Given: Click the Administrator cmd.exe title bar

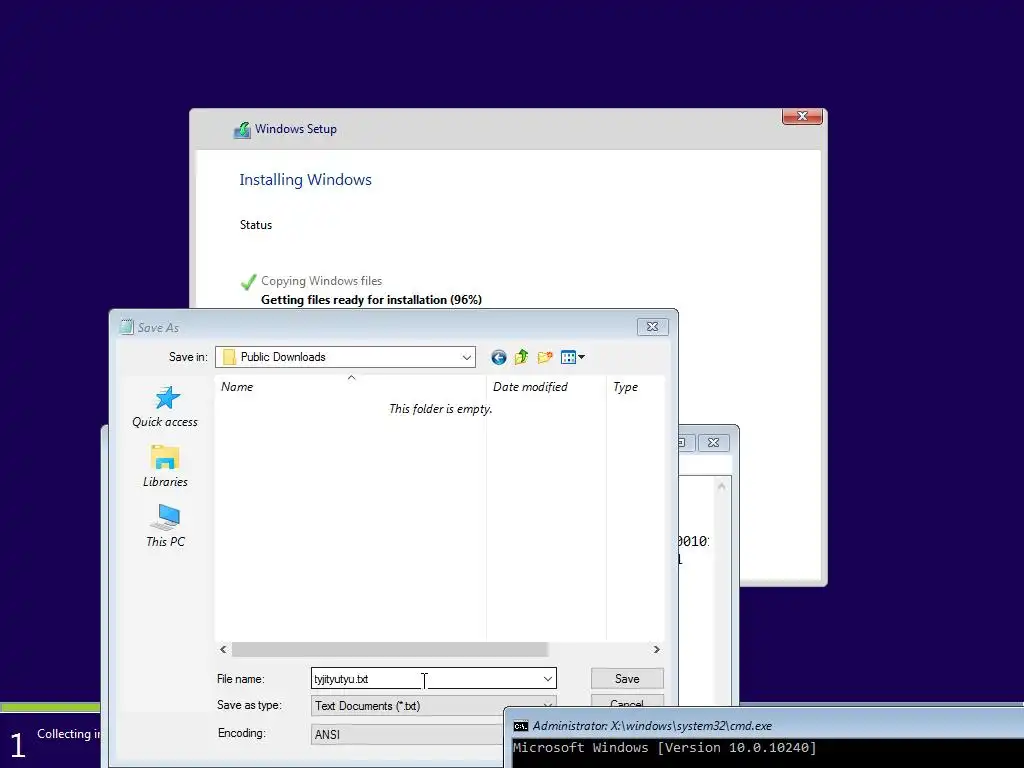Looking at the screenshot, I should (x=764, y=726).
